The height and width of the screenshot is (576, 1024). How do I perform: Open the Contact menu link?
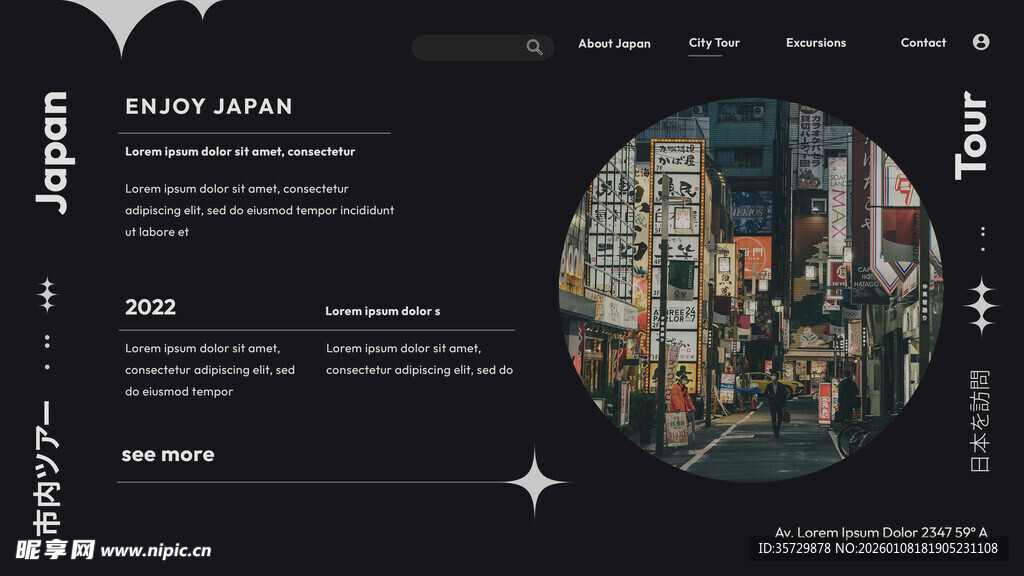click(922, 43)
